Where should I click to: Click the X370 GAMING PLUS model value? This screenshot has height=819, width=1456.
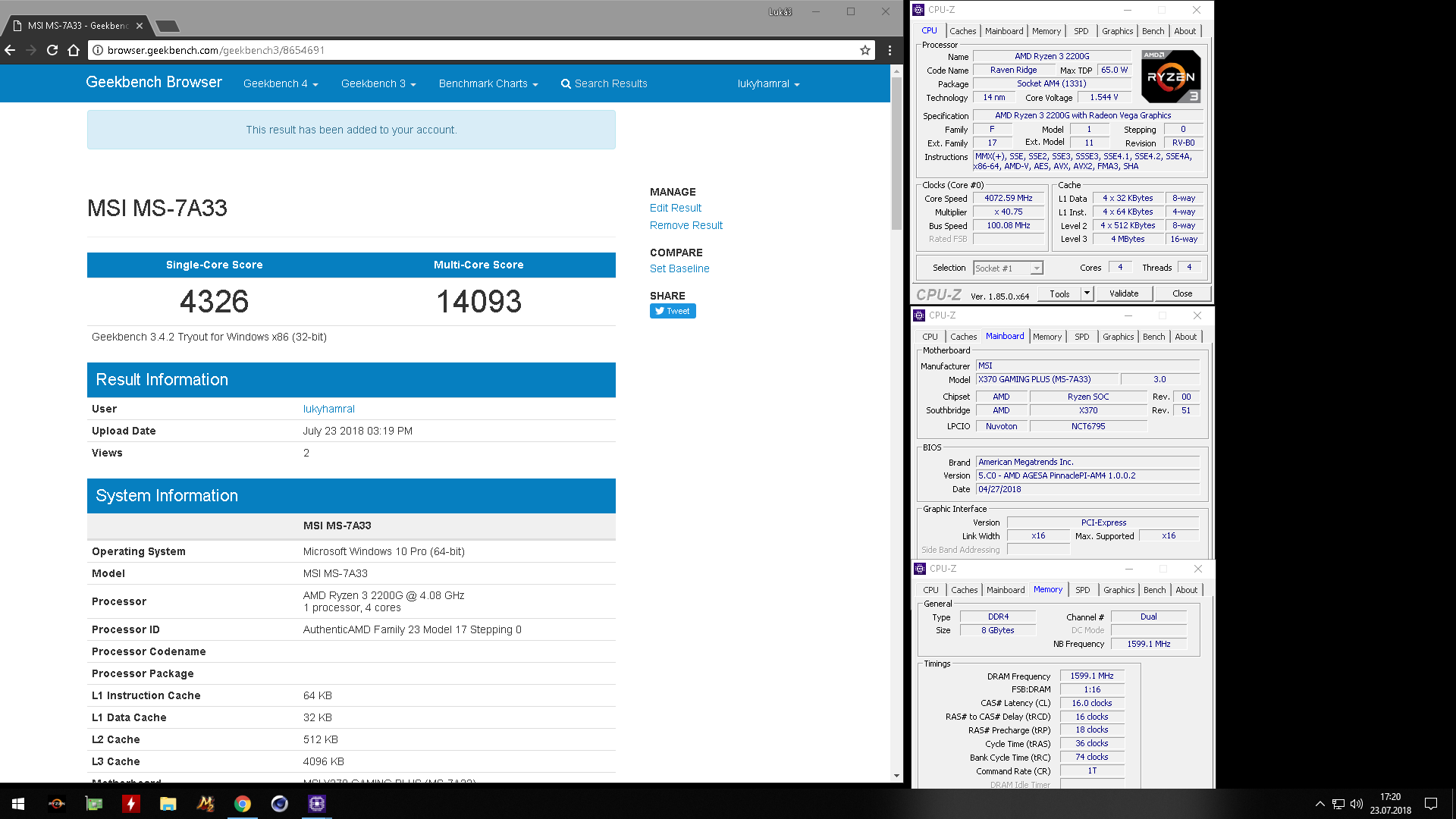[1046, 380]
